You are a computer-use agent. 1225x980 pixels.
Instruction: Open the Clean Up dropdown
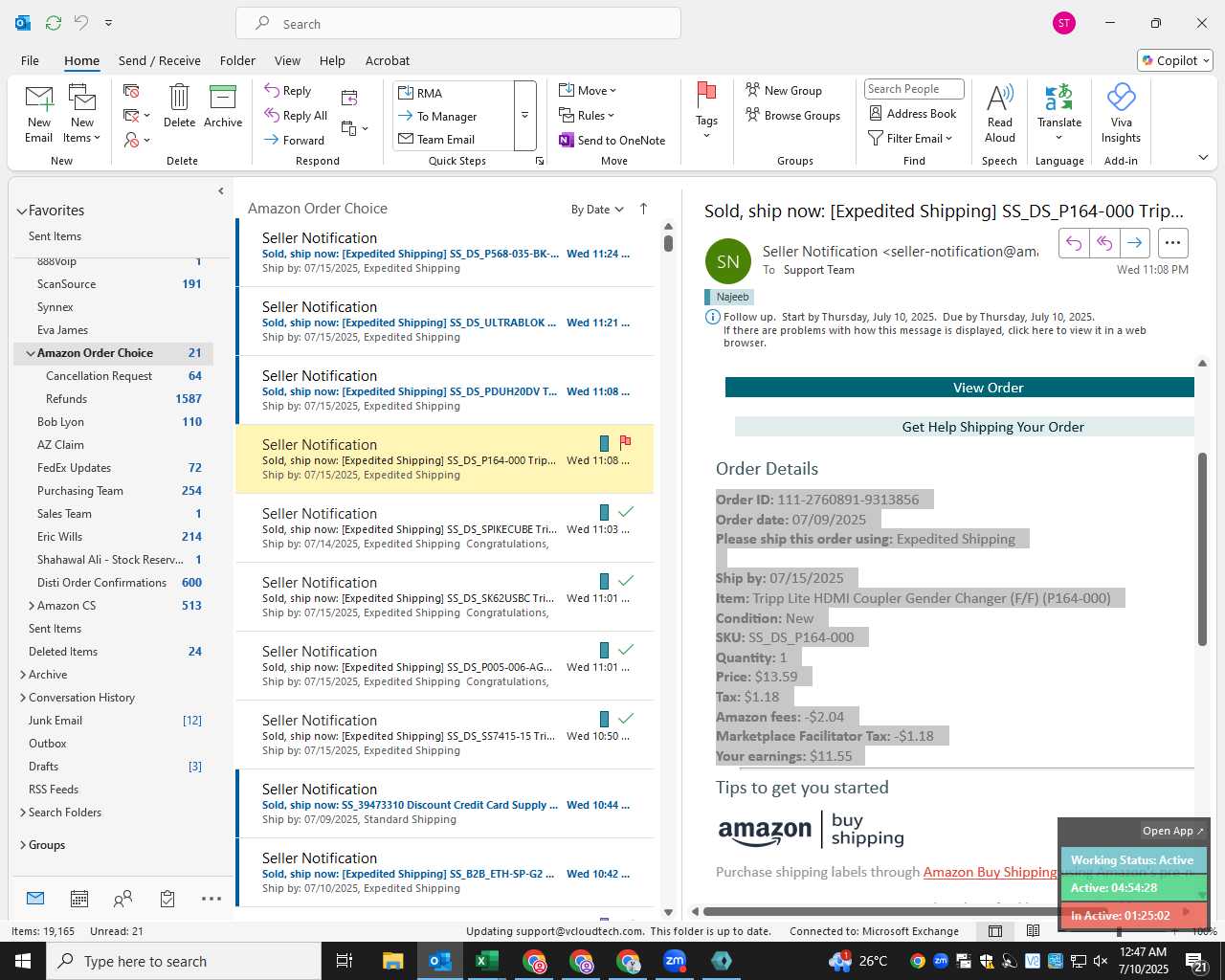coord(137,116)
